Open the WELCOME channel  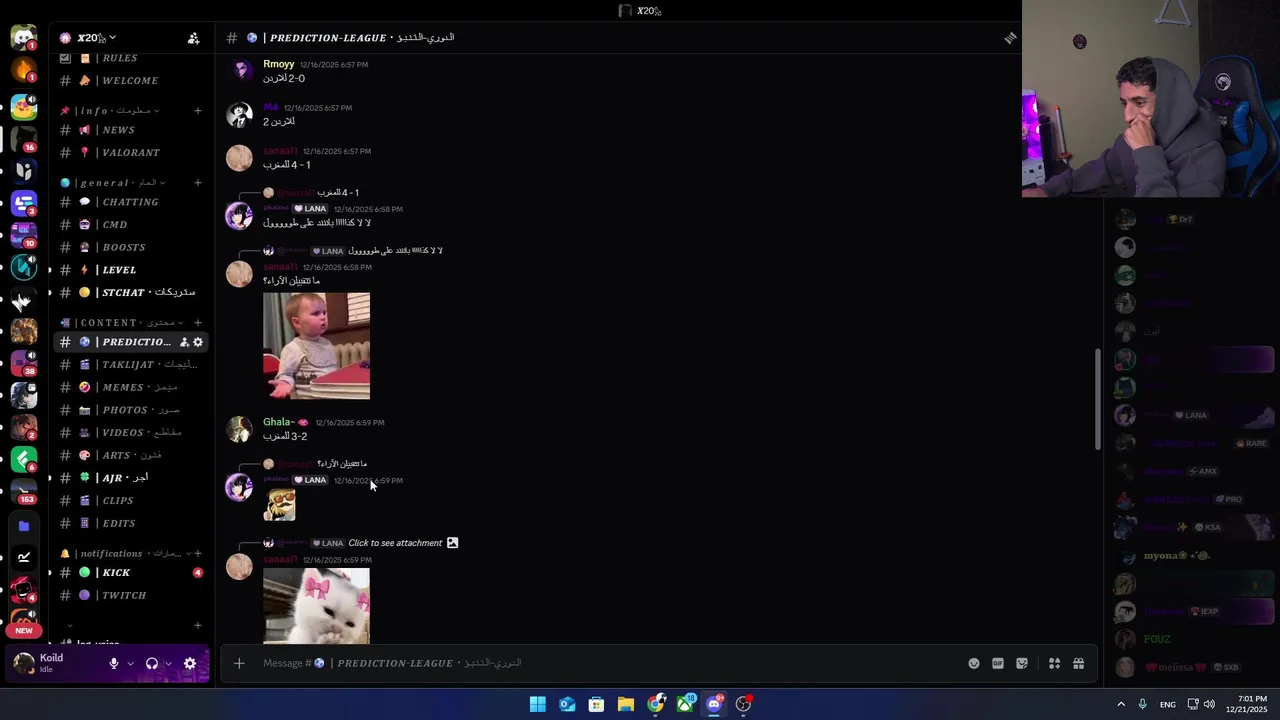tap(130, 81)
